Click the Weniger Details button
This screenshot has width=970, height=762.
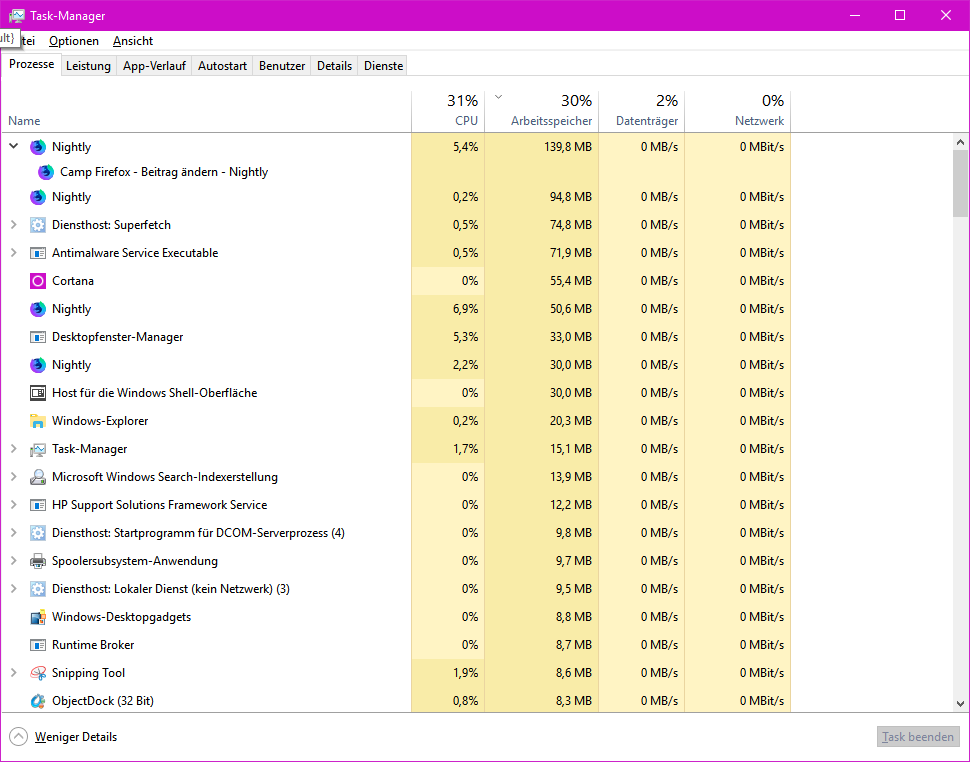(x=64, y=737)
